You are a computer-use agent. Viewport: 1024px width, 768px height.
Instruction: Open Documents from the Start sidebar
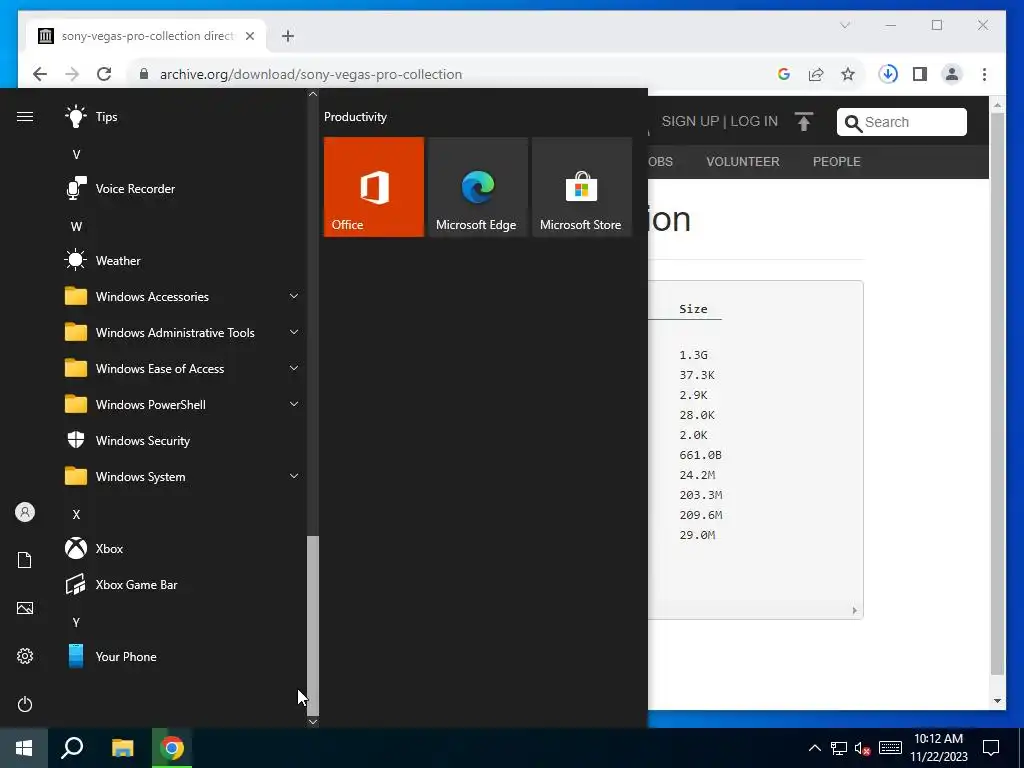(25, 560)
